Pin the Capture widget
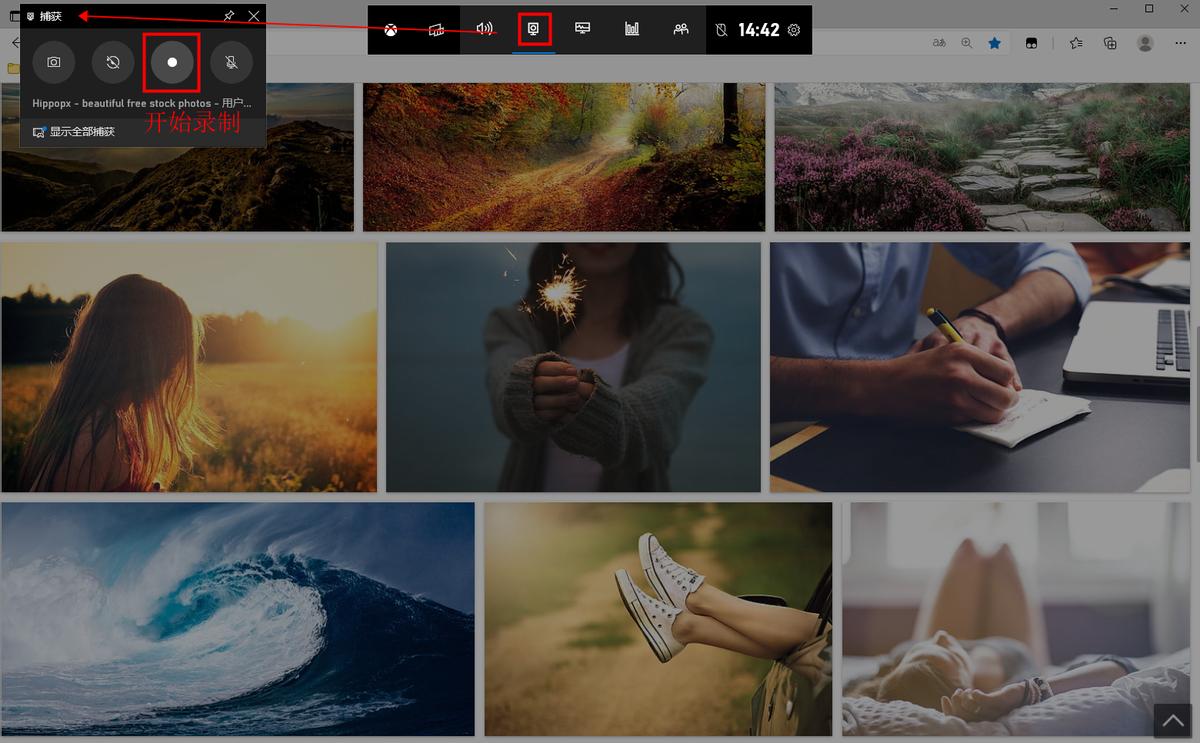The image size is (1200, 743). coord(229,16)
